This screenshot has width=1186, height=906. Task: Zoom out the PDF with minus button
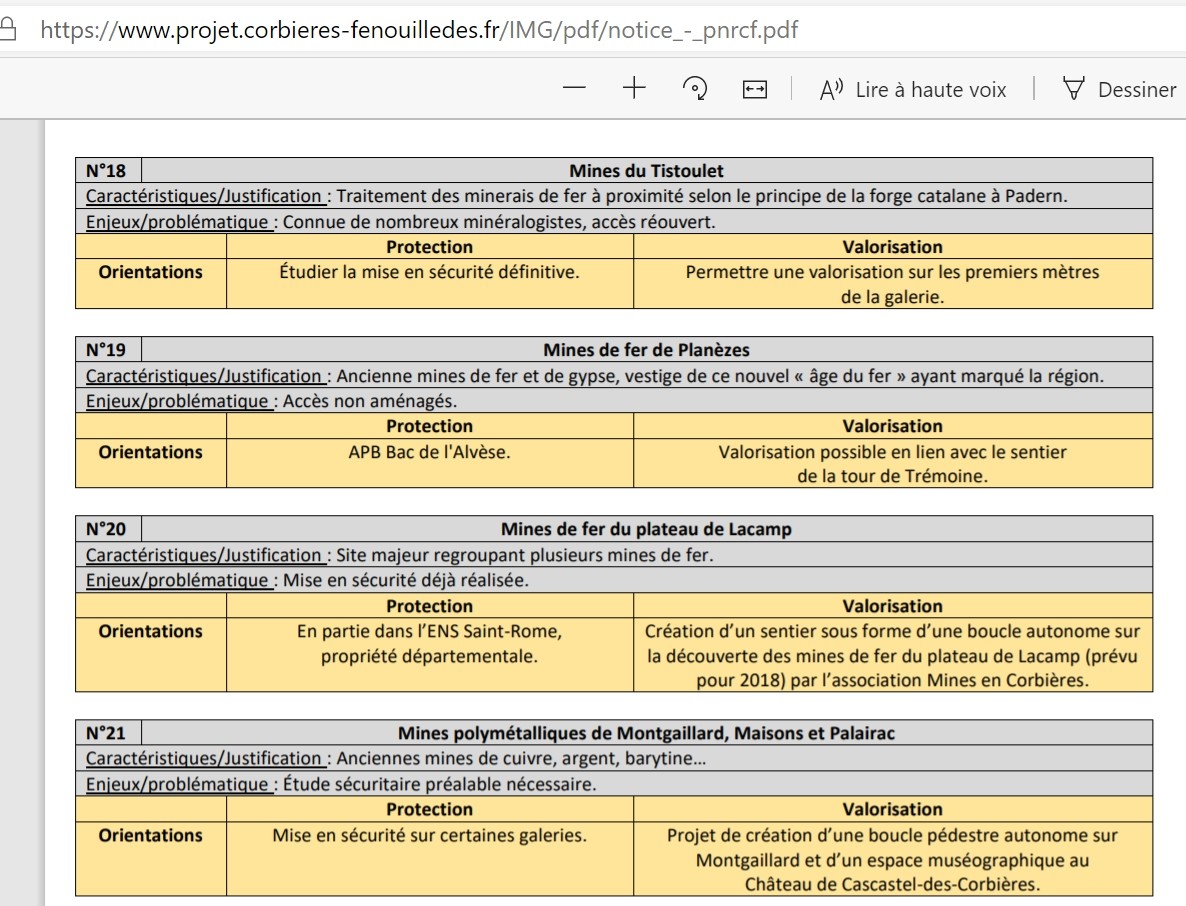coord(574,89)
